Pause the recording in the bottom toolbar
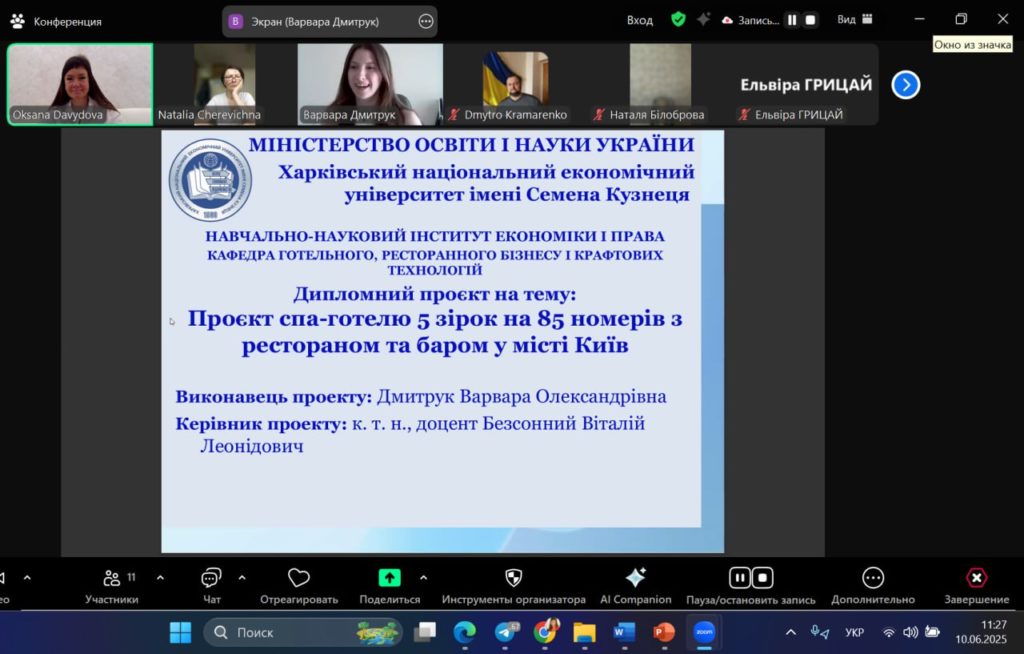Viewport: 1024px width, 654px height. point(739,578)
